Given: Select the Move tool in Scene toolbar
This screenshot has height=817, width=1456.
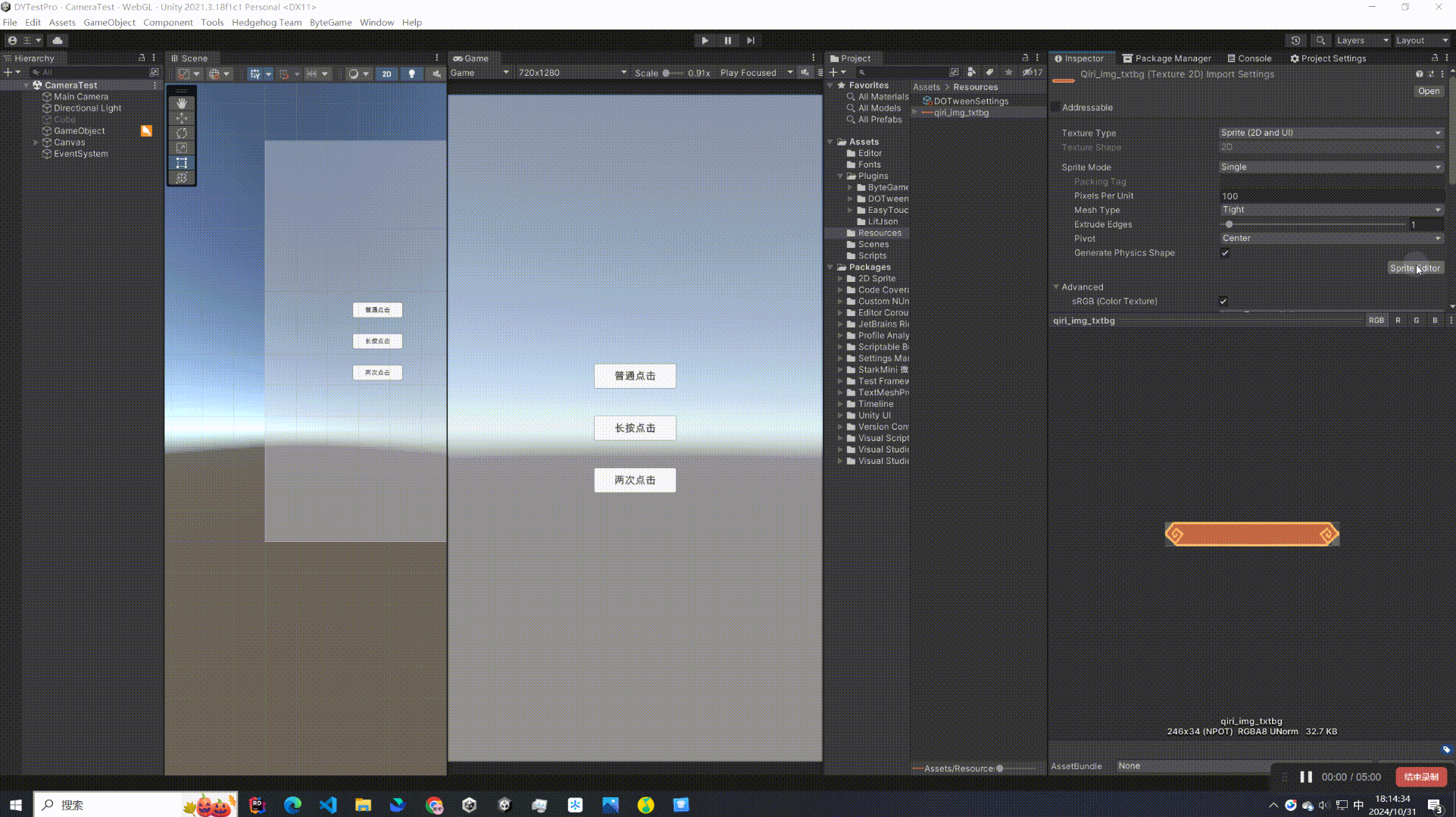Looking at the screenshot, I should point(182,117).
